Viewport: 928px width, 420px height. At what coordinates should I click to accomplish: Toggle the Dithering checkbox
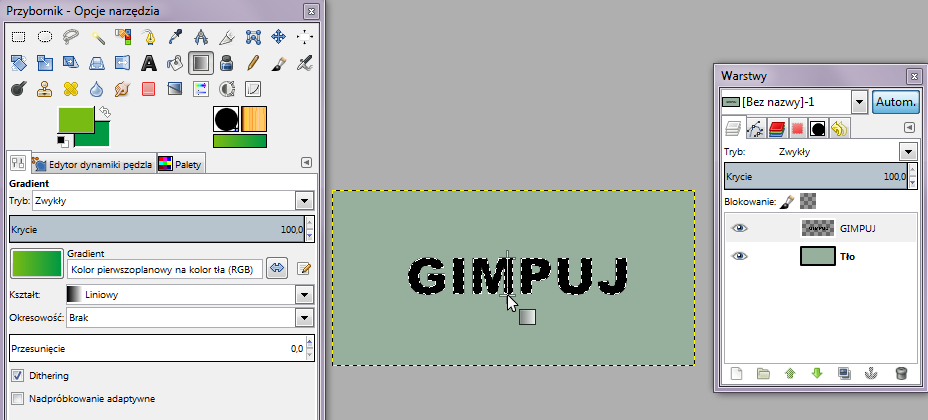[x=18, y=376]
